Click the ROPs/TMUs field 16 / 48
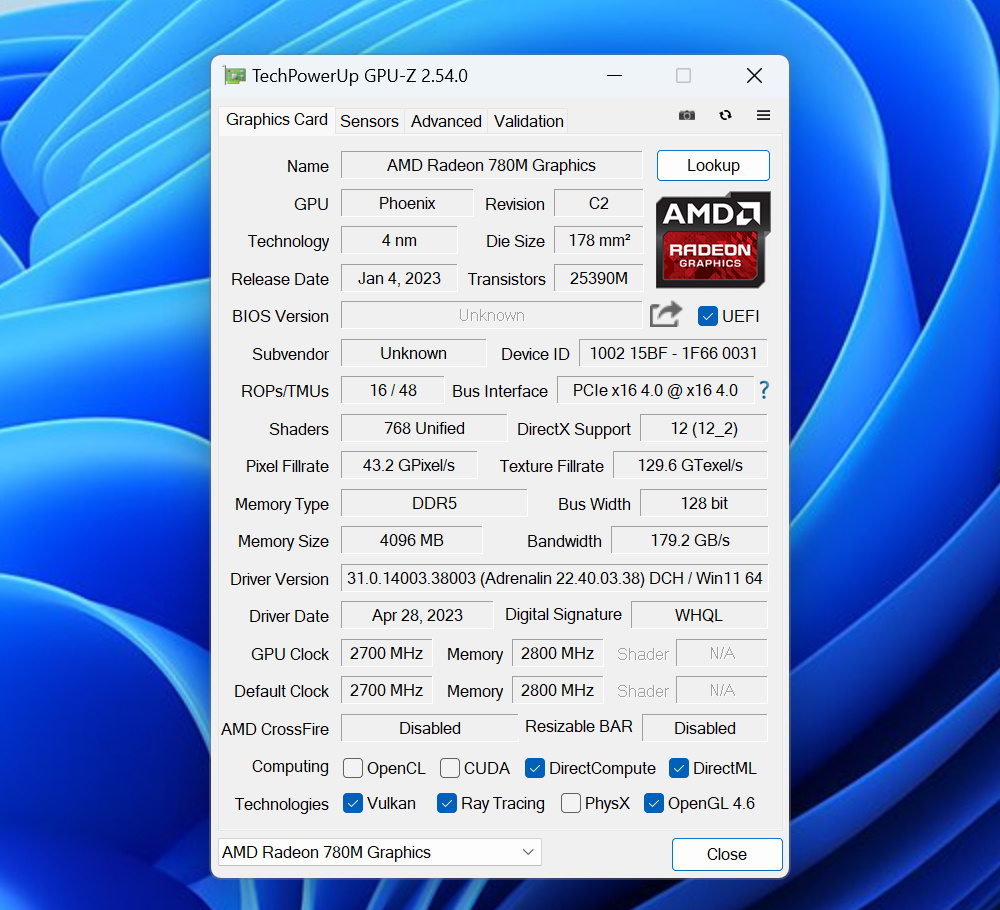 point(393,390)
